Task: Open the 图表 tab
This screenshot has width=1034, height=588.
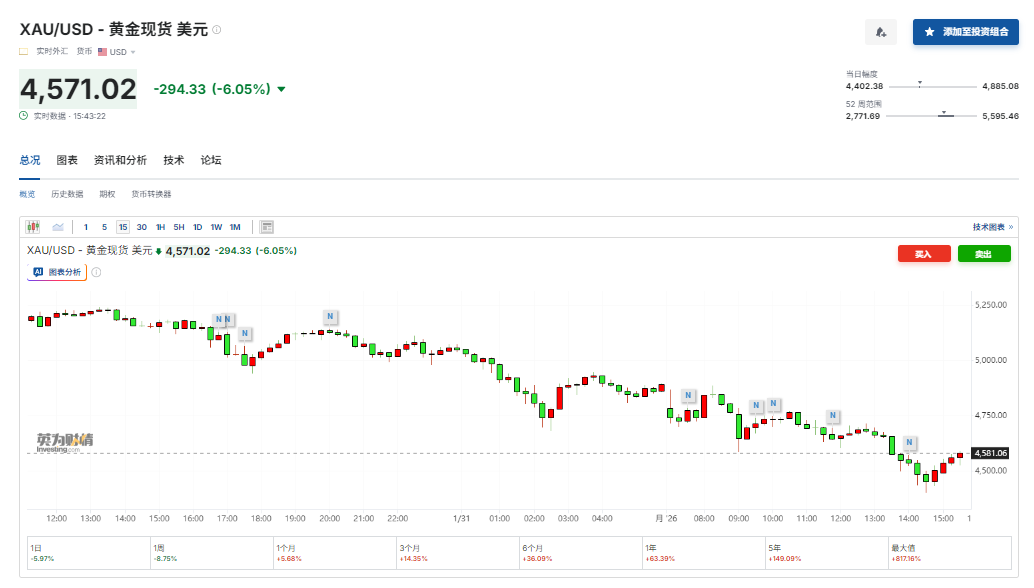Action: [67, 160]
